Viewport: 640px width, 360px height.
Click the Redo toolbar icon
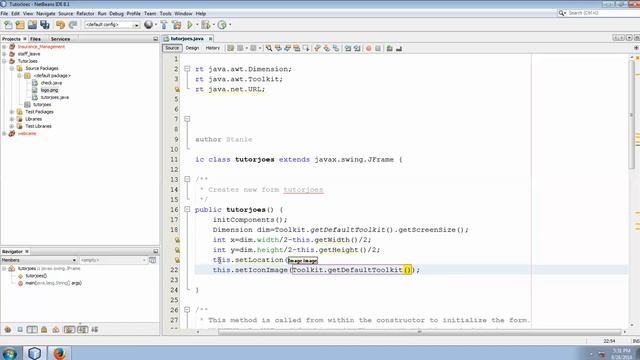[73, 25]
